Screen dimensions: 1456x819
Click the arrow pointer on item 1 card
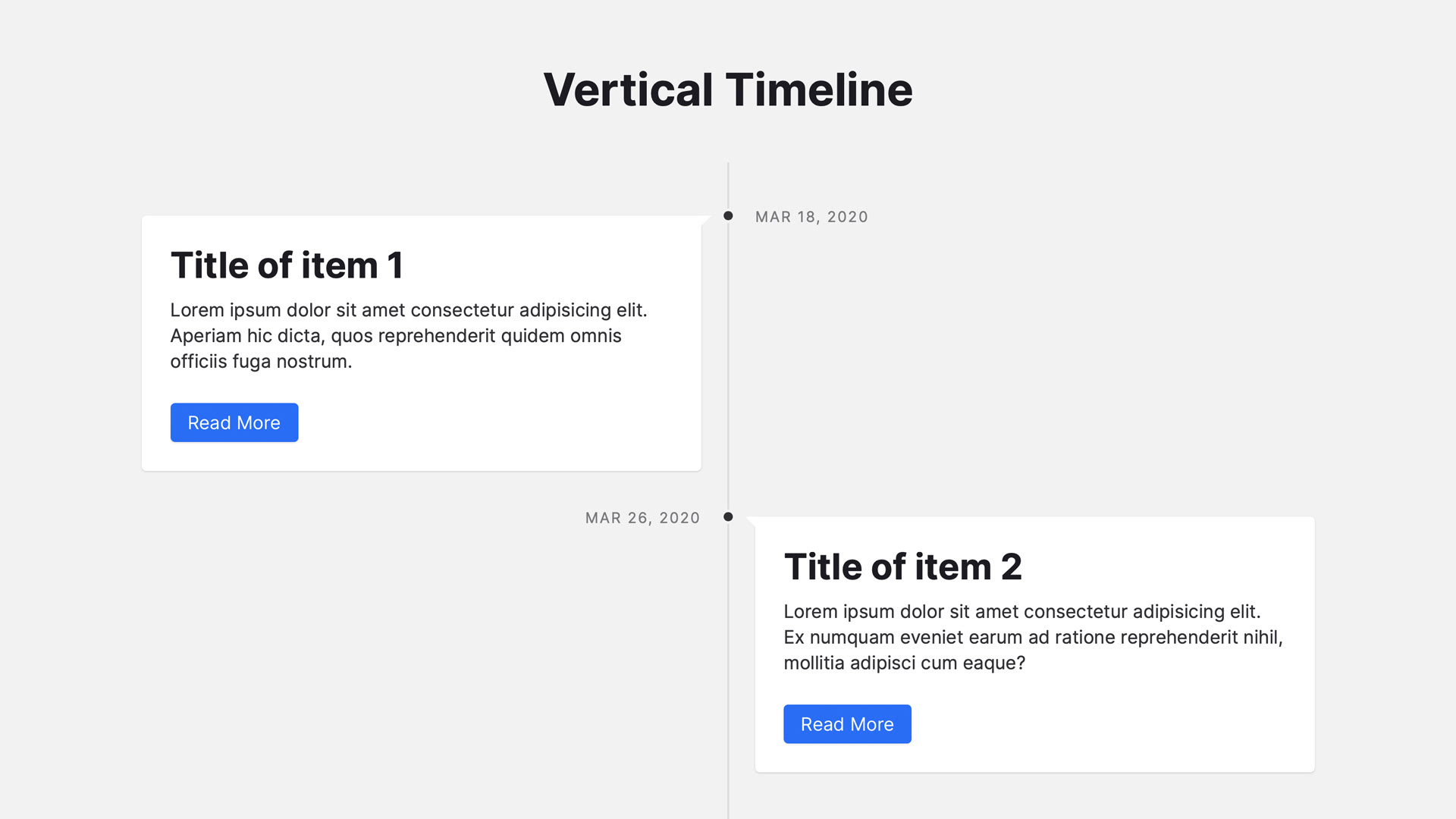click(706, 221)
